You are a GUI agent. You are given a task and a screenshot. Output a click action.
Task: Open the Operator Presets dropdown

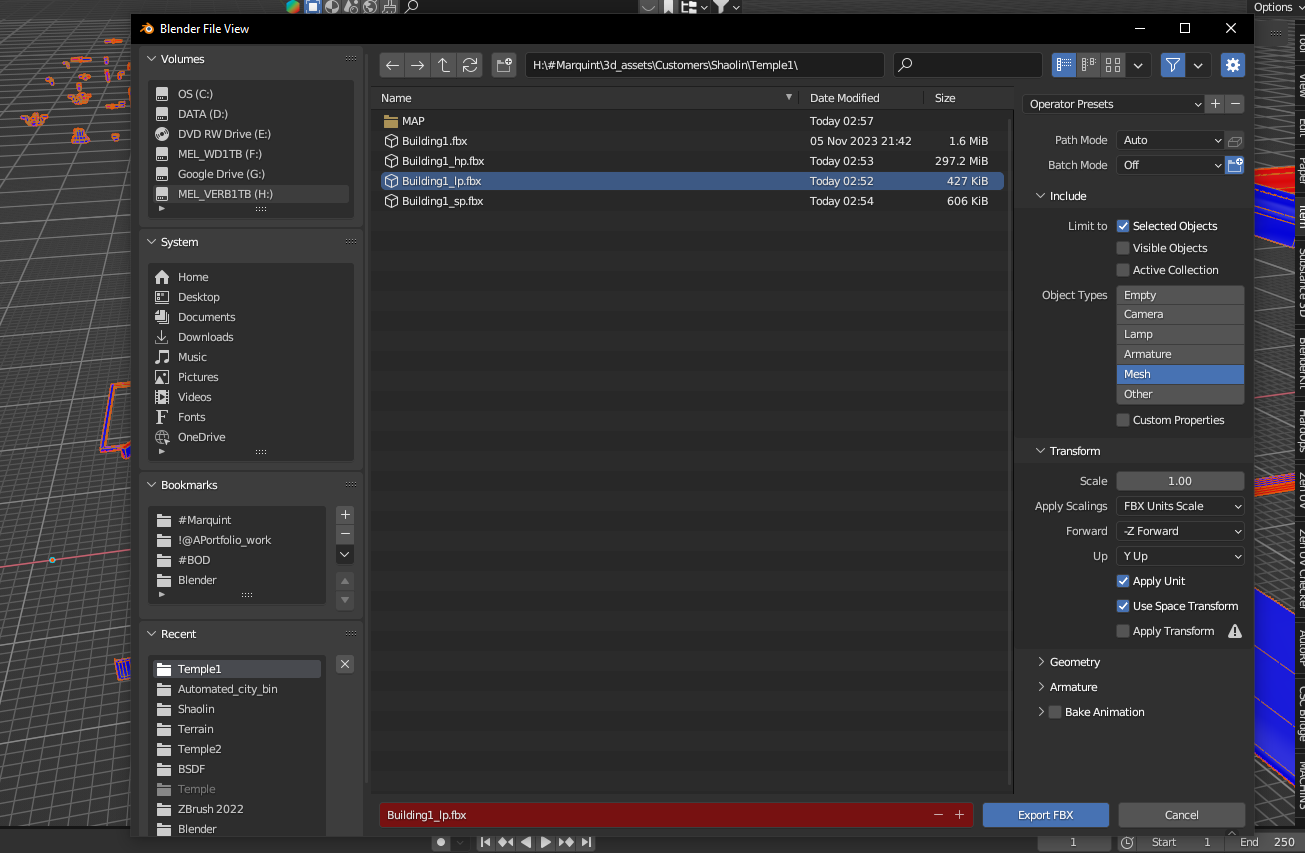[1115, 103]
